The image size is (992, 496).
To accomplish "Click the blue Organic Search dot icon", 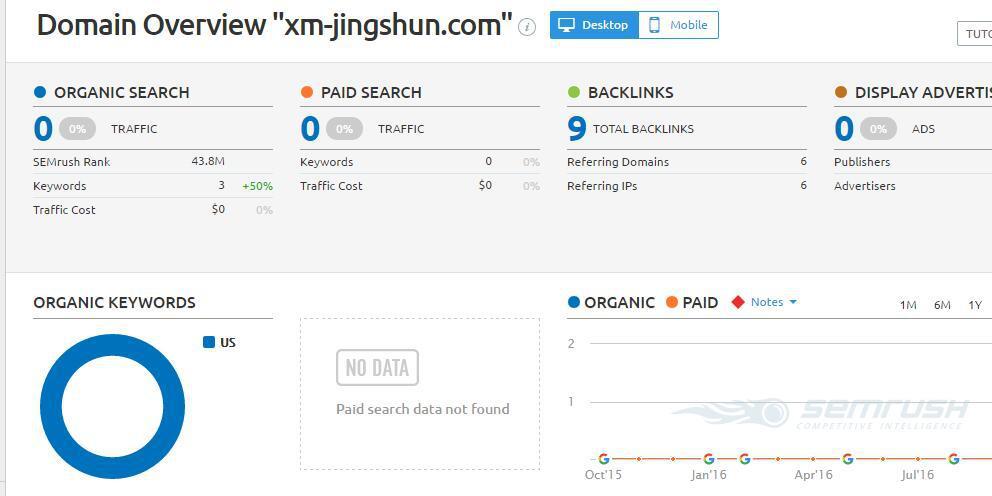I will 40,92.
